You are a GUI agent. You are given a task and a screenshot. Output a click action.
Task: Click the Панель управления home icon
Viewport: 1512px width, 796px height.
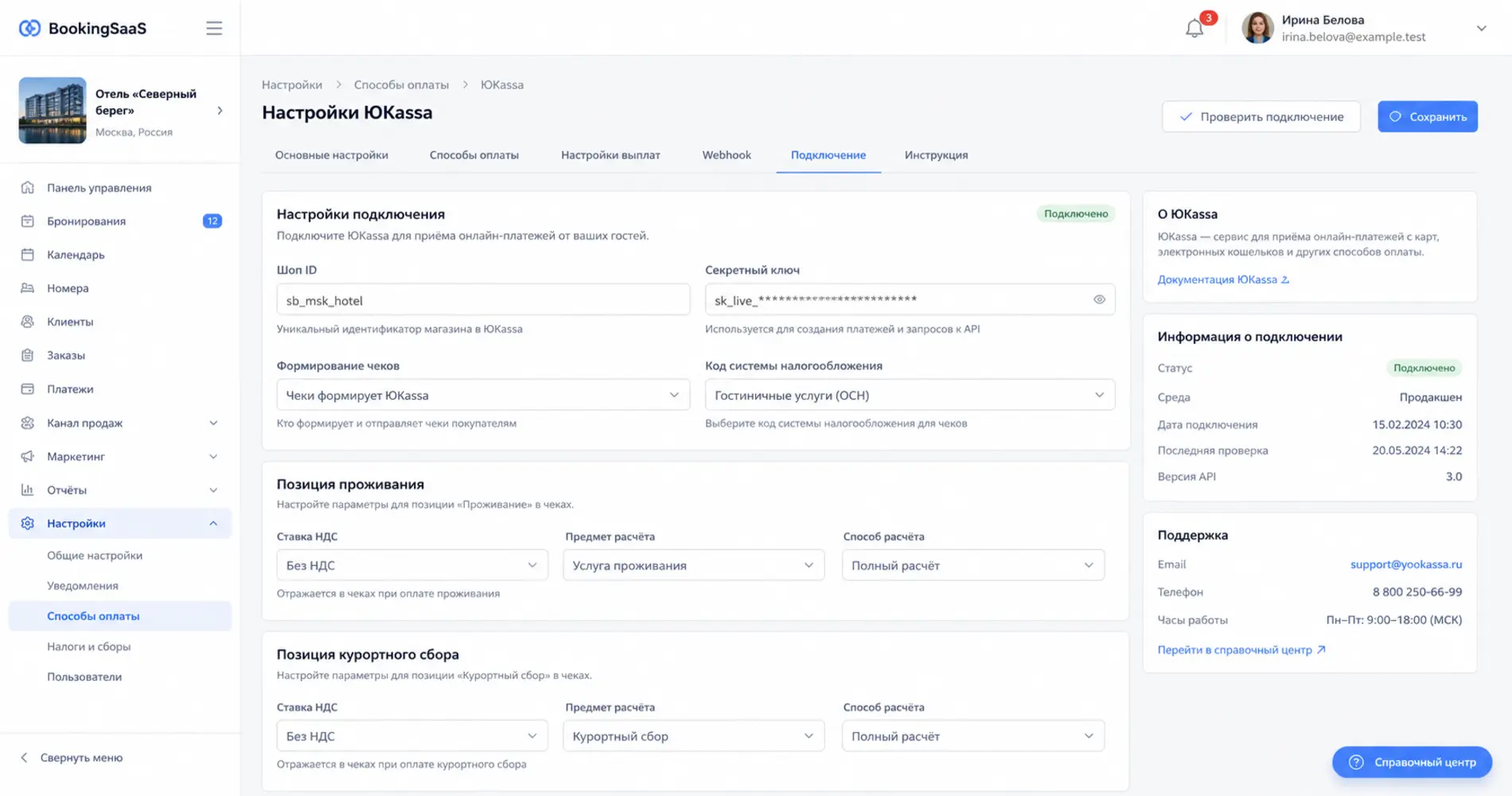click(28, 188)
